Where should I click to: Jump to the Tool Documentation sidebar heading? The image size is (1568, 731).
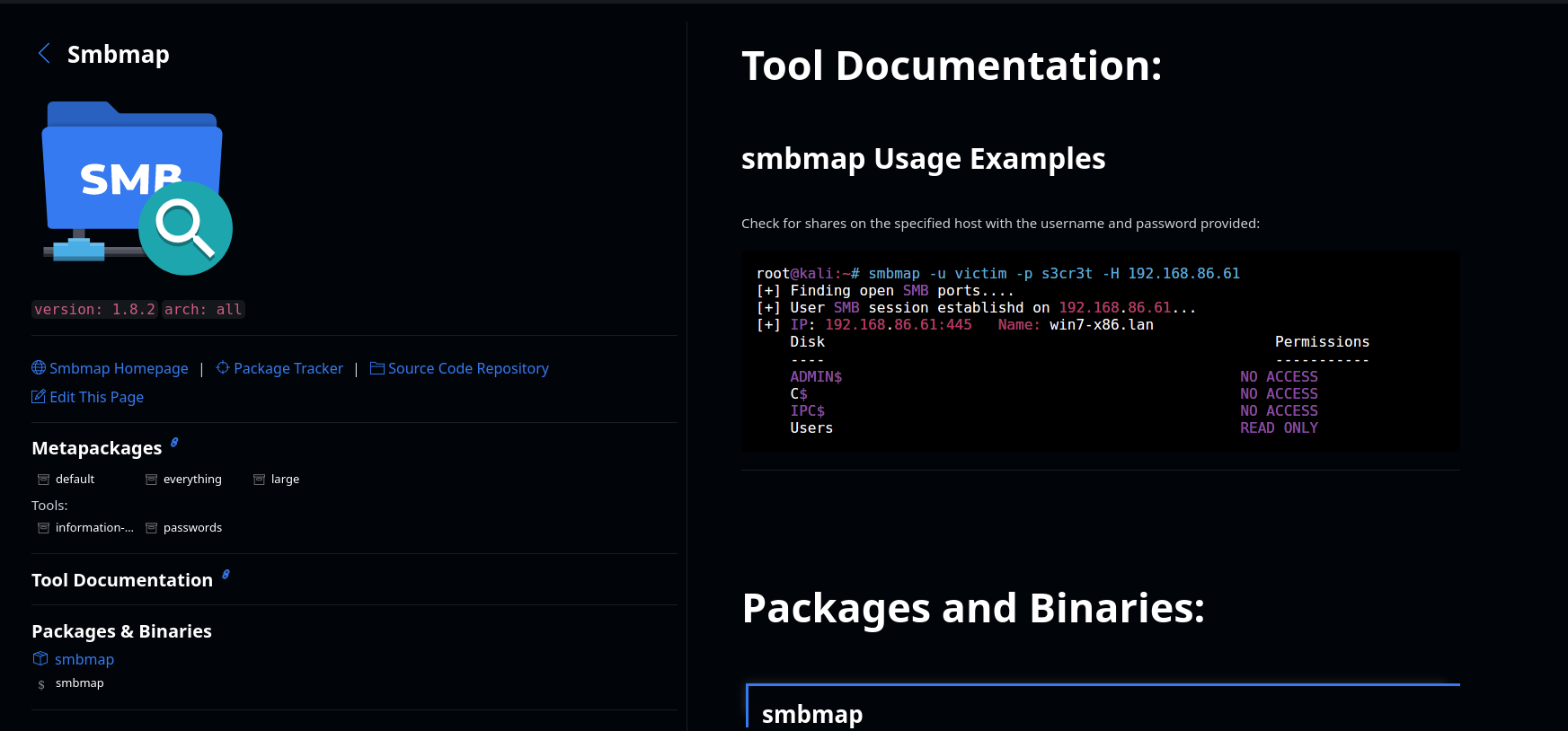point(122,580)
